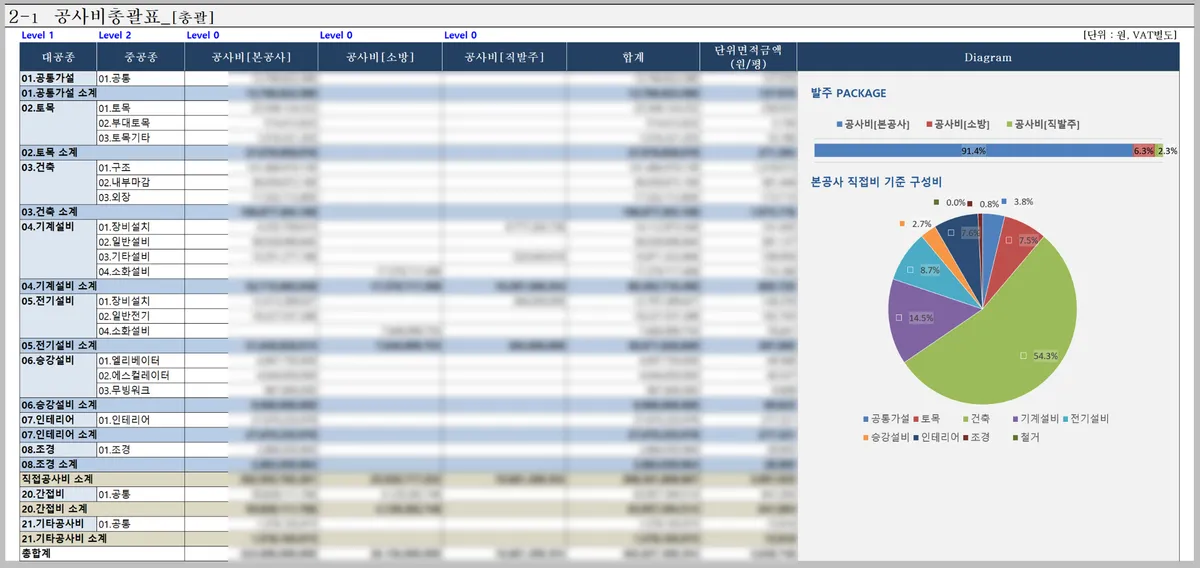
Task: Click the 3.8% pie data label
Action: coord(1023,201)
